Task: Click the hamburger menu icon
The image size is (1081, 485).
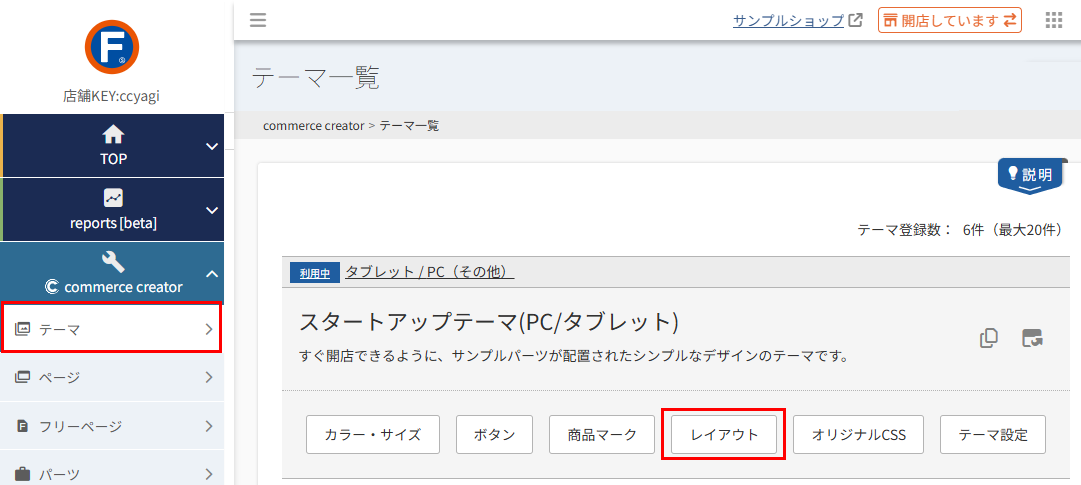Action: click(258, 20)
